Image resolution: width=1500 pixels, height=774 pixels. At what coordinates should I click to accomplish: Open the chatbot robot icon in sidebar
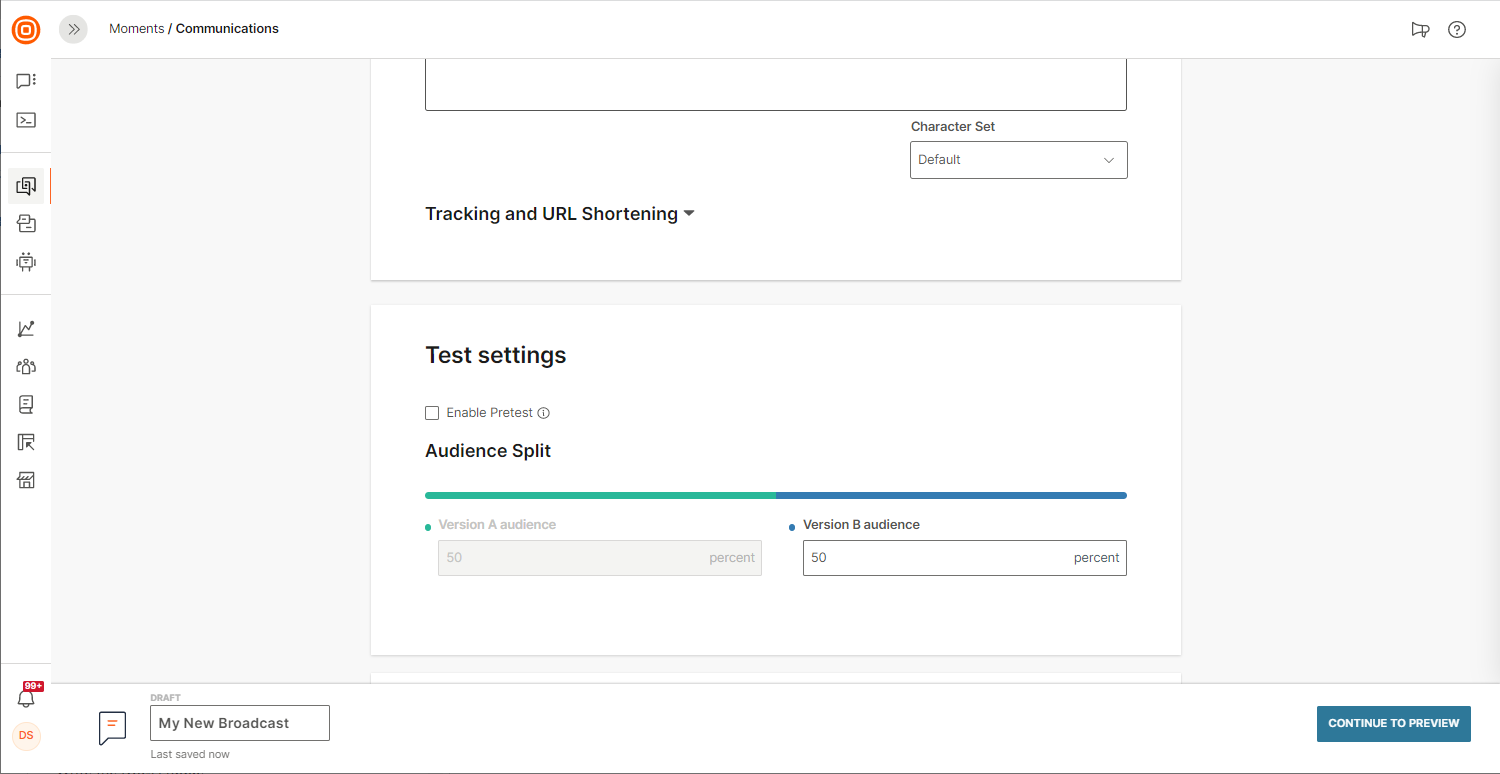click(x=26, y=262)
